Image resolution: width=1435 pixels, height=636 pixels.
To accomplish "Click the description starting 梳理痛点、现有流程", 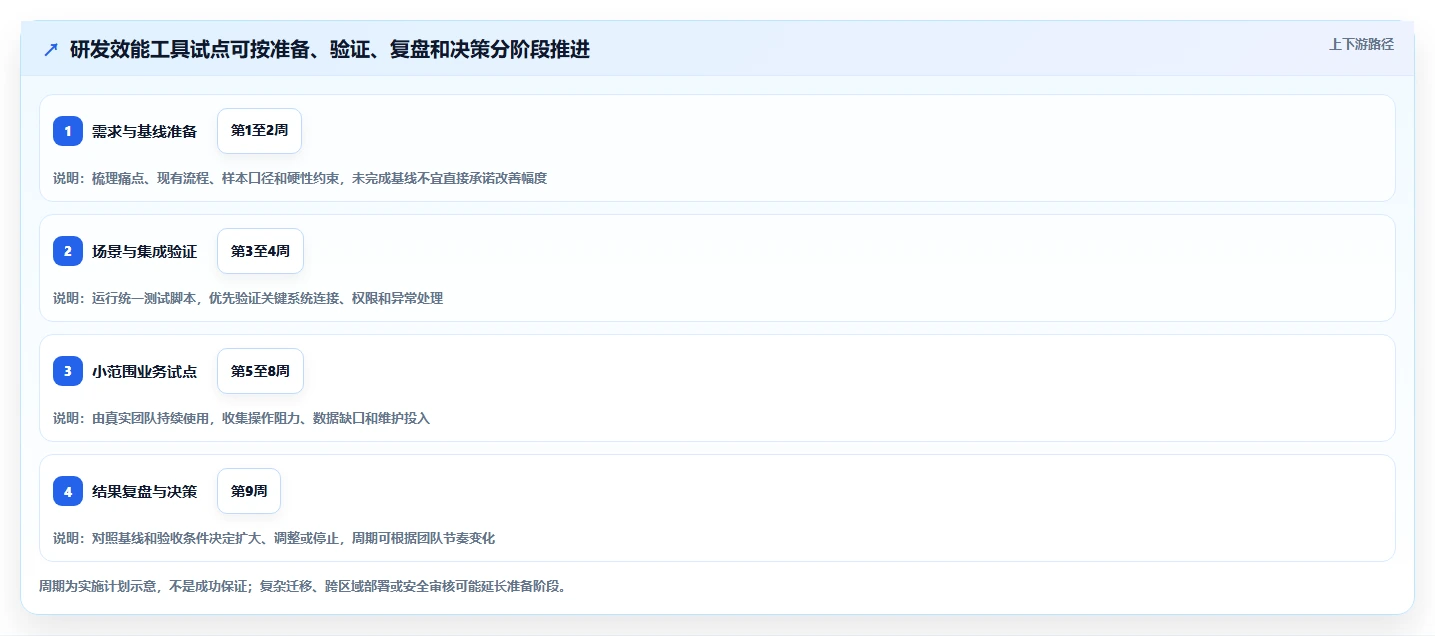I will tap(300, 178).
